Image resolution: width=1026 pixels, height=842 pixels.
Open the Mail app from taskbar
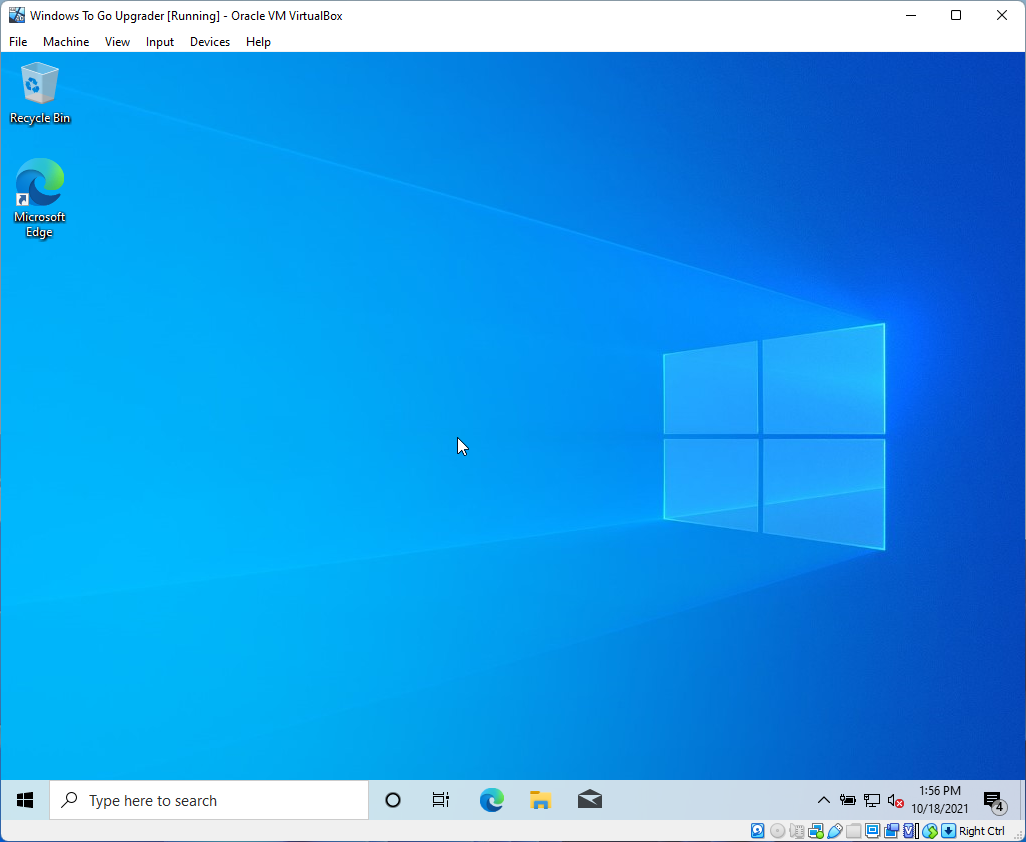590,800
